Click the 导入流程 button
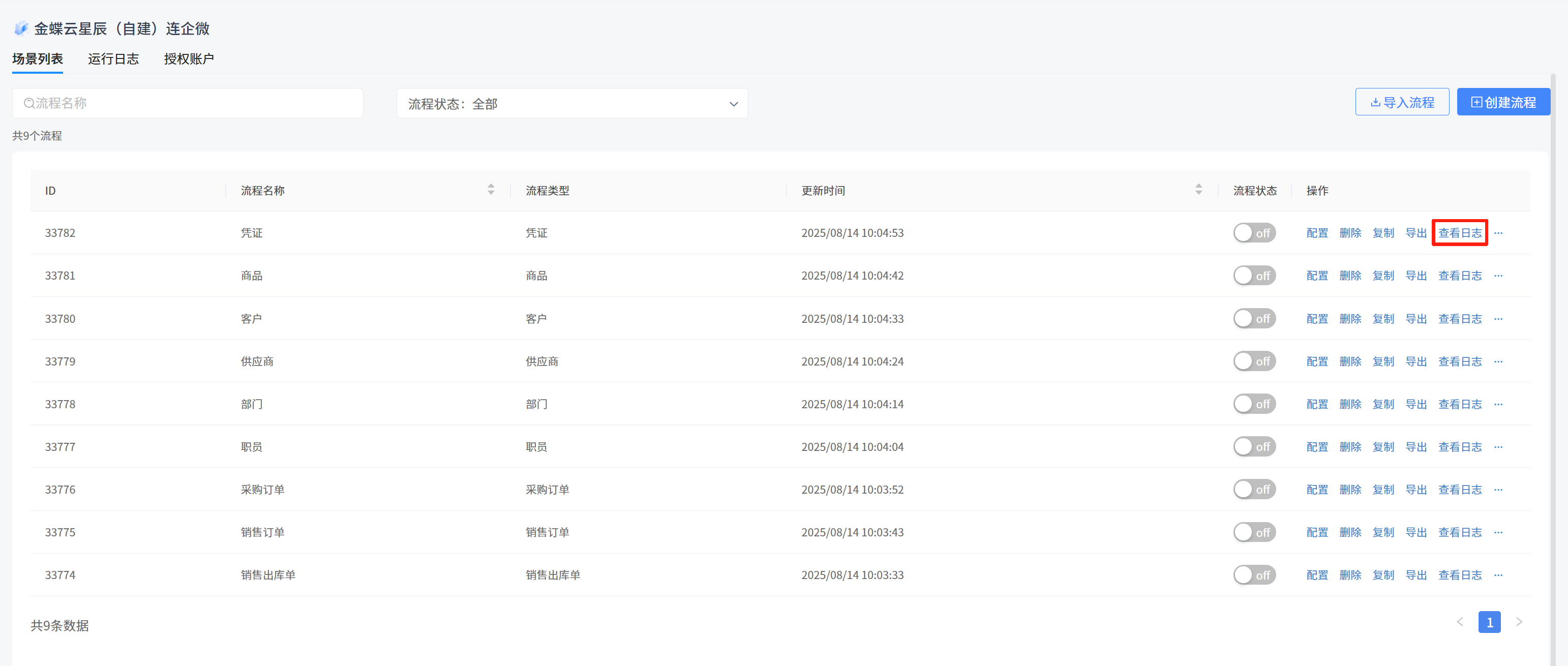The height and width of the screenshot is (666, 1568). [x=1402, y=102]
